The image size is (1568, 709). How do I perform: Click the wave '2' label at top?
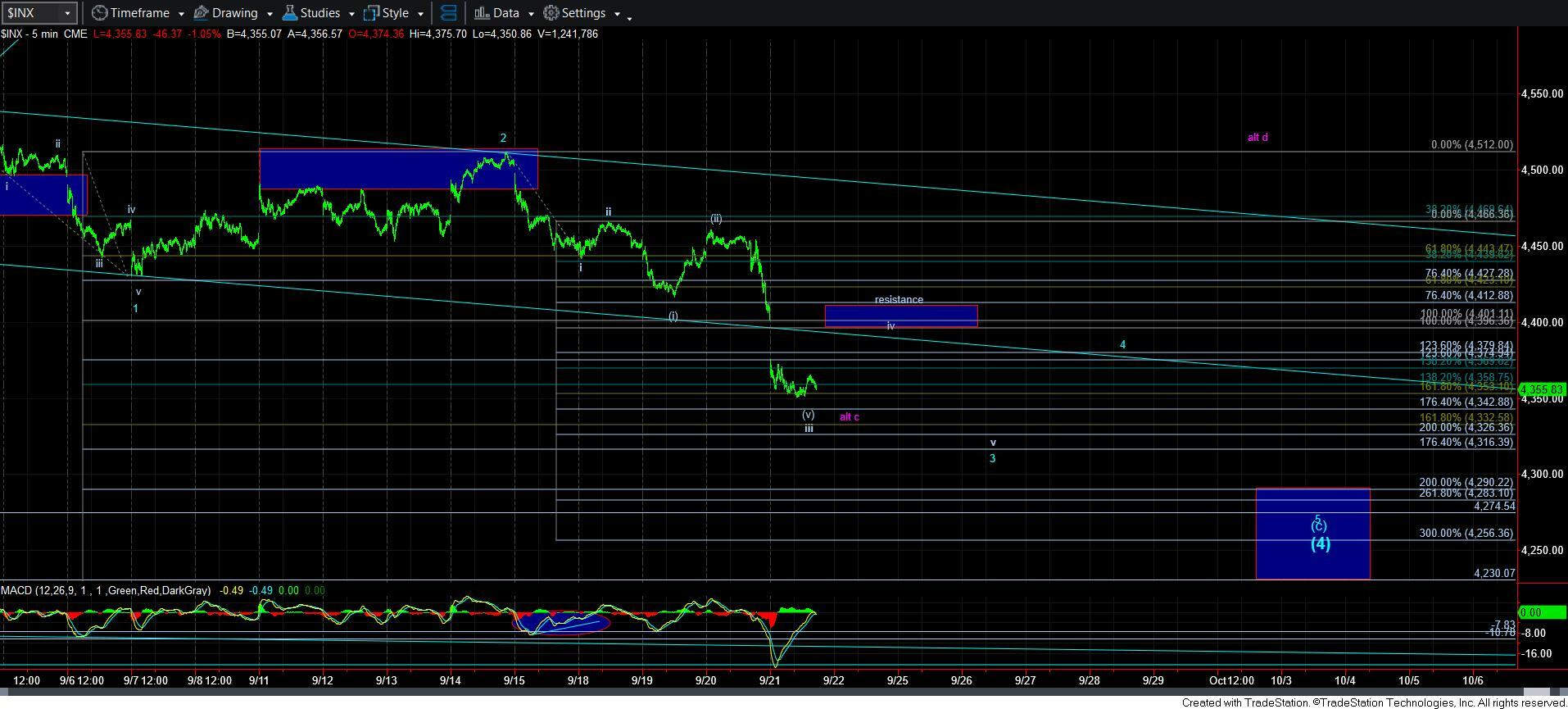[503, 139]
